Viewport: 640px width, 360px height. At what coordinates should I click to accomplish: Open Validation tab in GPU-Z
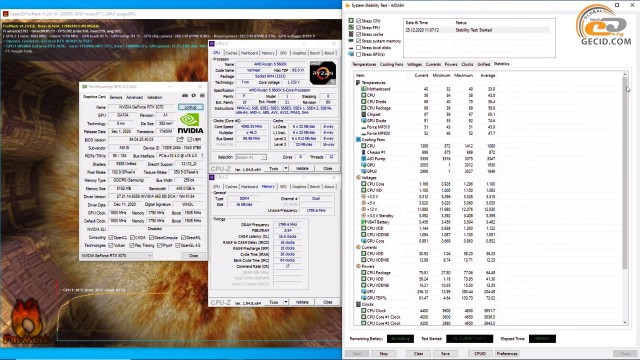[154, 98]
